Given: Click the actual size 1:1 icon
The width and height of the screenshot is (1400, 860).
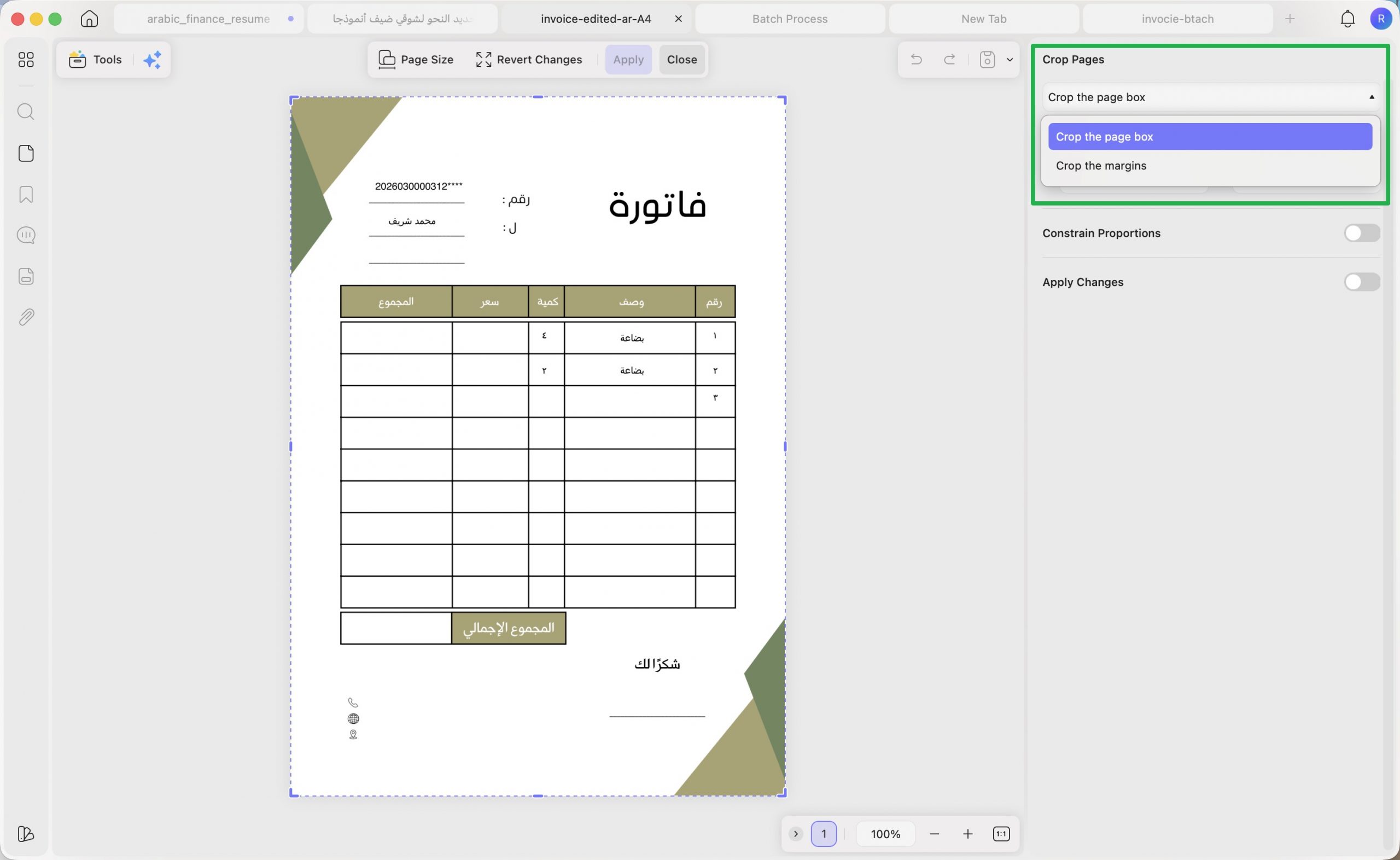Looking at the screenshot, I should tap(1001, 834).
